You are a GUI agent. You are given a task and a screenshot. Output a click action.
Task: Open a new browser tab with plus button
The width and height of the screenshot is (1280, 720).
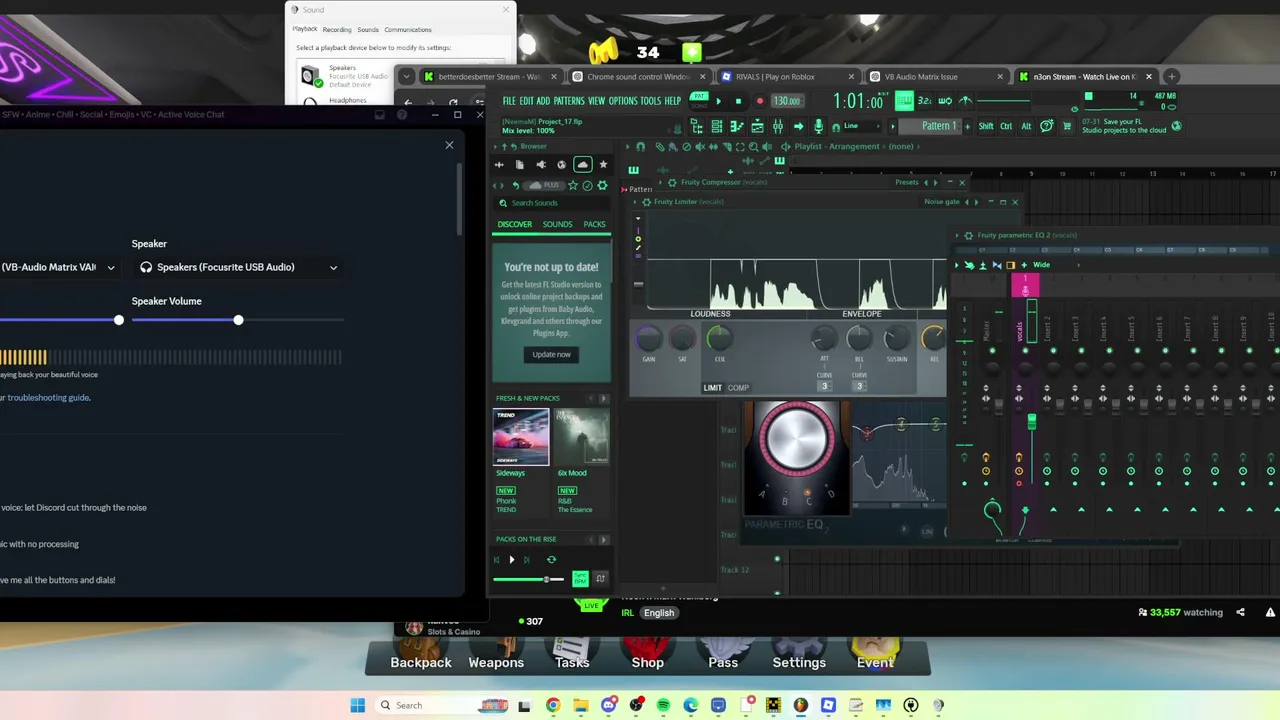(1172, 77)
